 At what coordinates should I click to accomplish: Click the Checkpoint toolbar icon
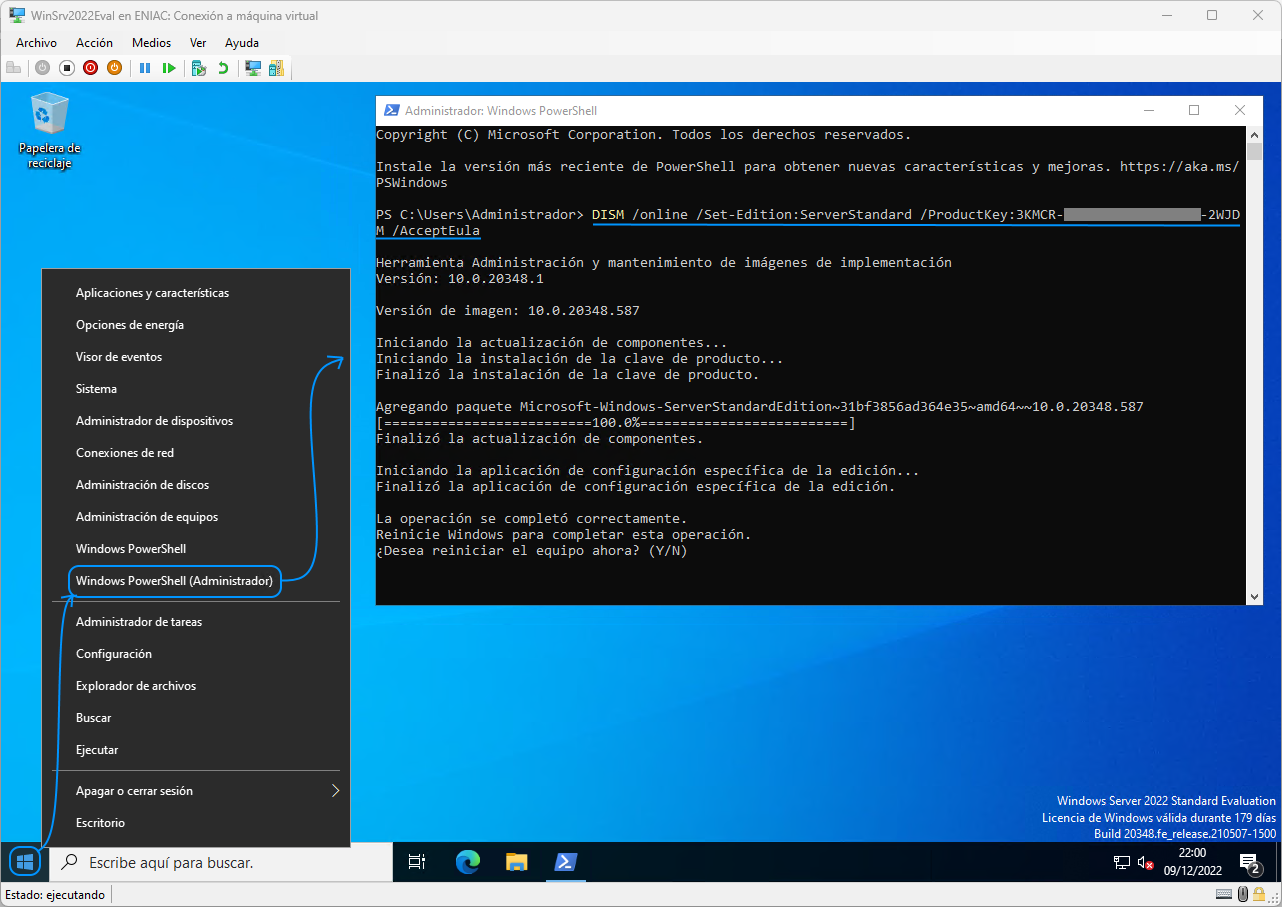[199, 68]
